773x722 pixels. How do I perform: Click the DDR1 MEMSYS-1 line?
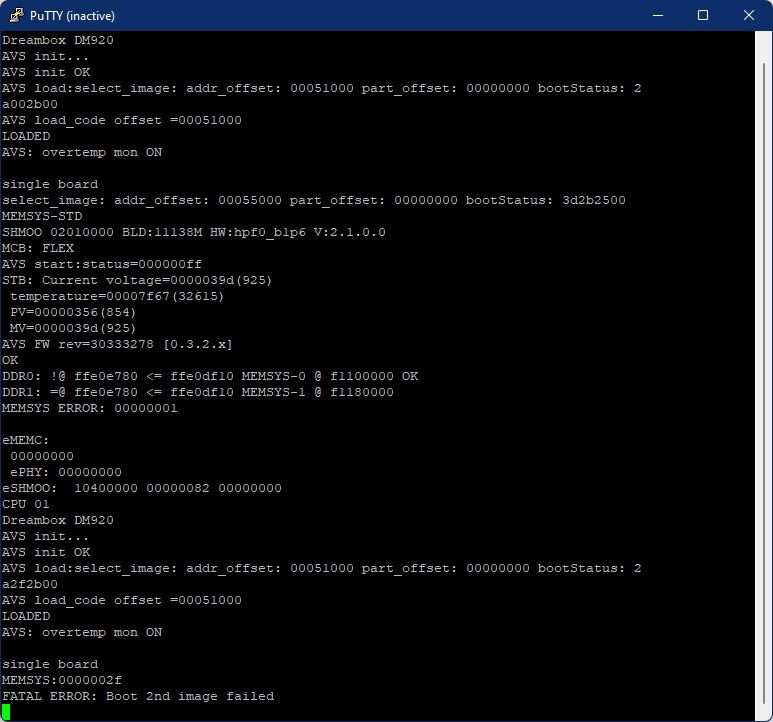(x=198, y=392)
